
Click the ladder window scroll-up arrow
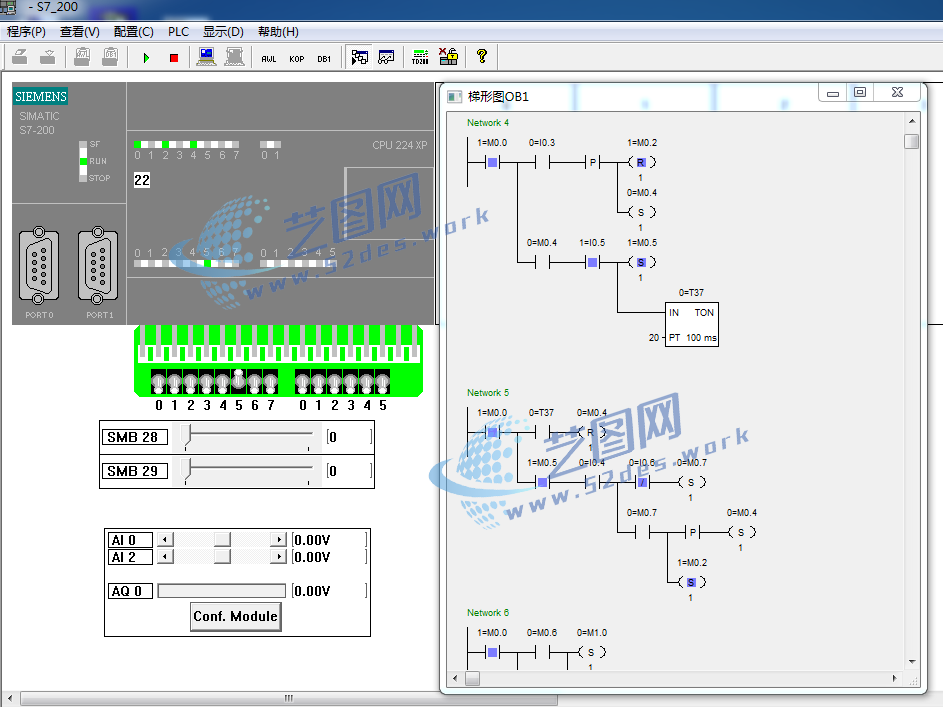(912, 121)
